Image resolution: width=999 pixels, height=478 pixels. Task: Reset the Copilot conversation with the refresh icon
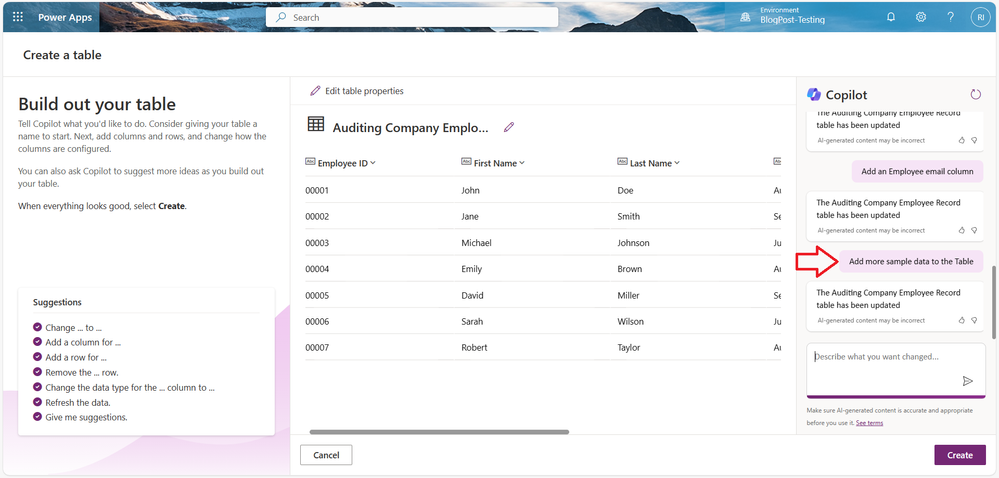pyautogui.click(x=975, y=95)
